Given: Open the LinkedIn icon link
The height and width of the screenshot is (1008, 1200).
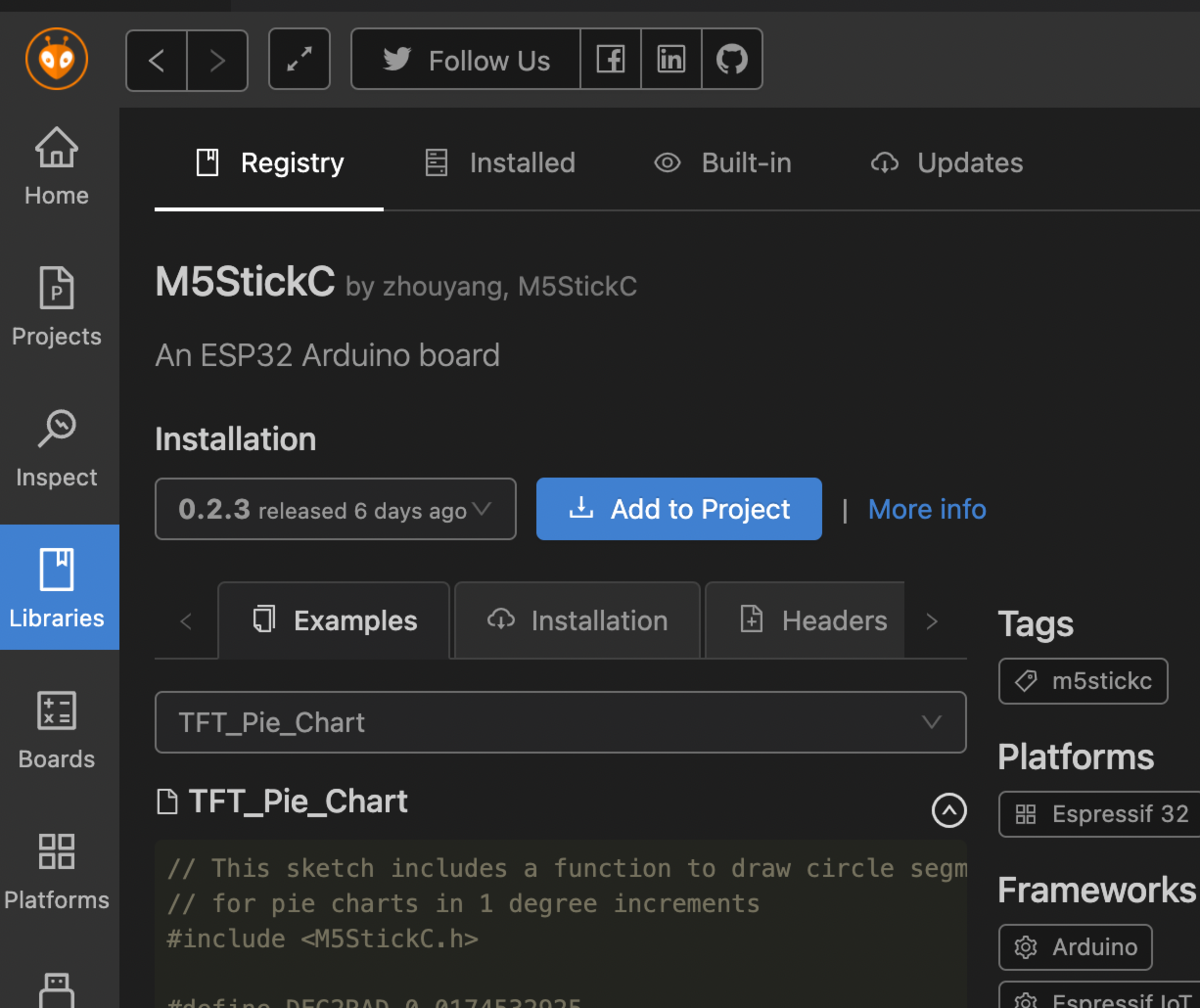Looking at the screenshot, I should pos(671,60).
